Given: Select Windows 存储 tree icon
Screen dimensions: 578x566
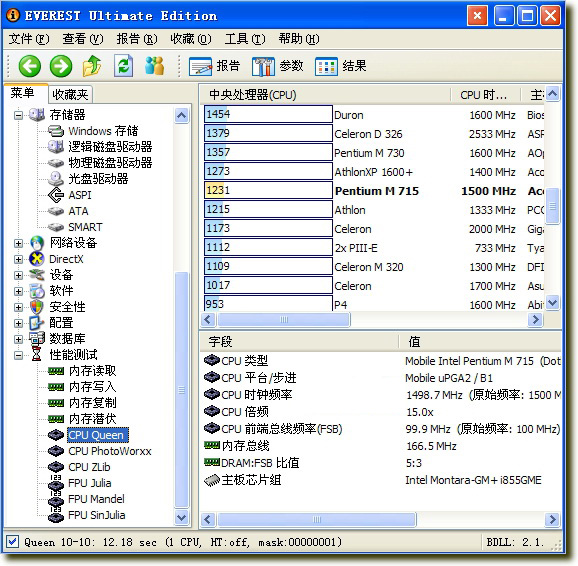Looking at the screenshot, I should 56,131.
